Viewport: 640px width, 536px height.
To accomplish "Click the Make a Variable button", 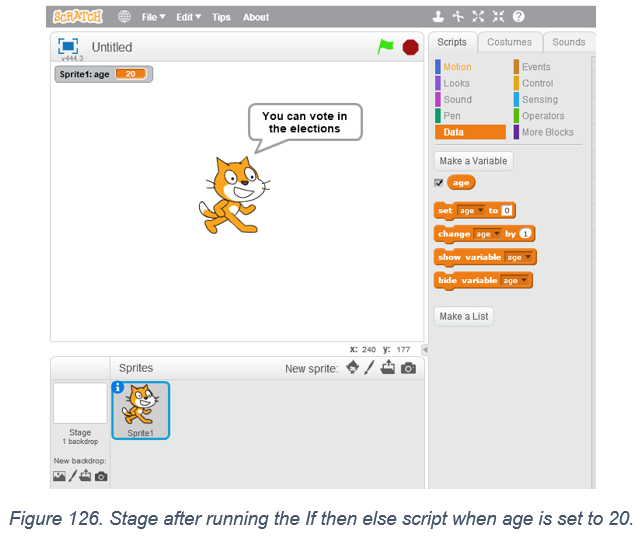I will click(473, 161).
